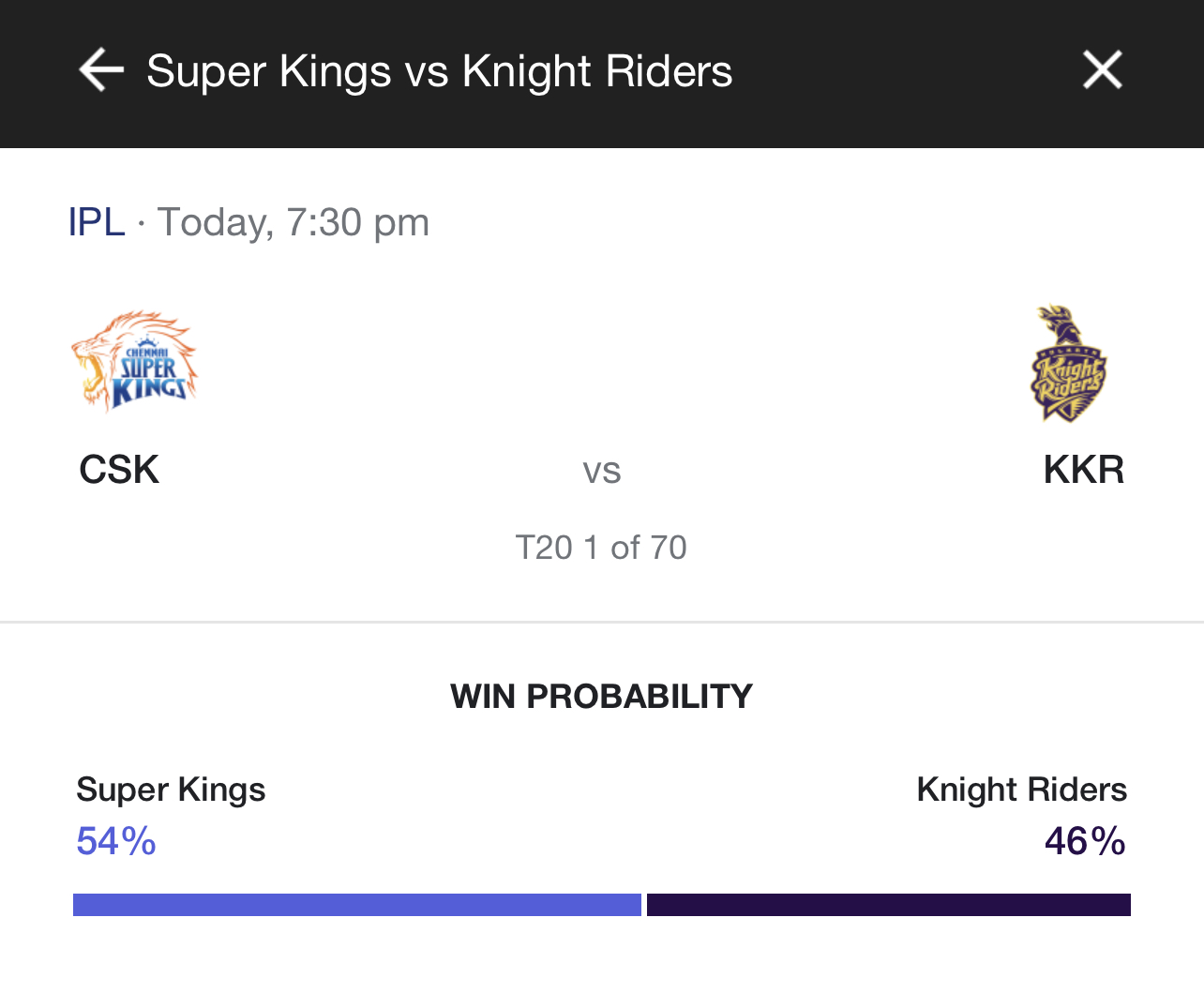This screenshot has height=993, width=1204.
Task: Click the back arrow icon
Action: pos(101,70)
